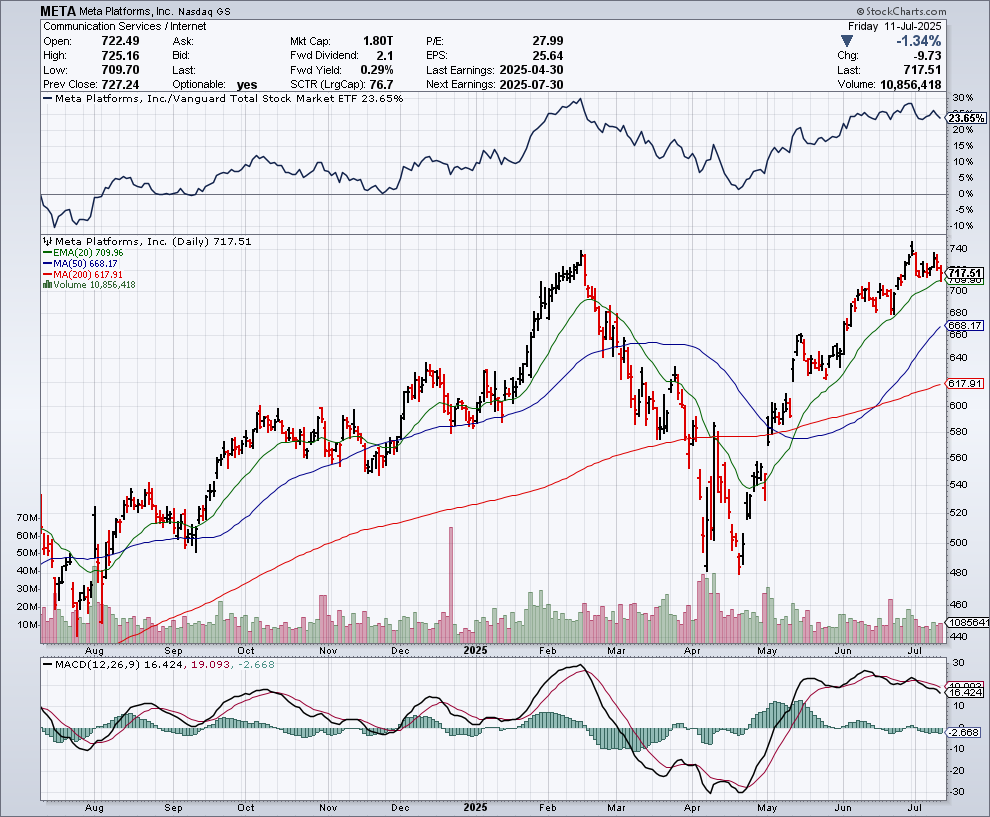Click the down-triangle change indicator icon
This screenshot has height=817, width=990.
[847, 41]
